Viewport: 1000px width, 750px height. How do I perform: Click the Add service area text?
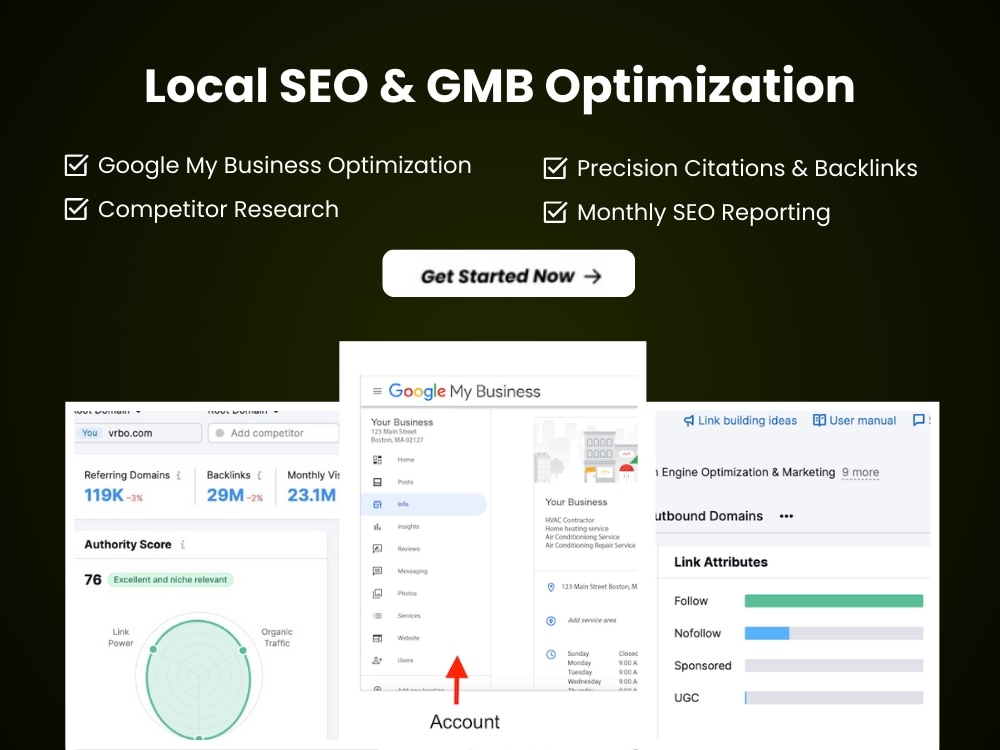[592, 620]
